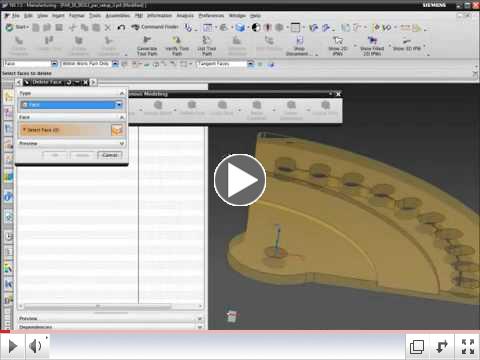Click Verify Tool Path

(x=177, y=46)
